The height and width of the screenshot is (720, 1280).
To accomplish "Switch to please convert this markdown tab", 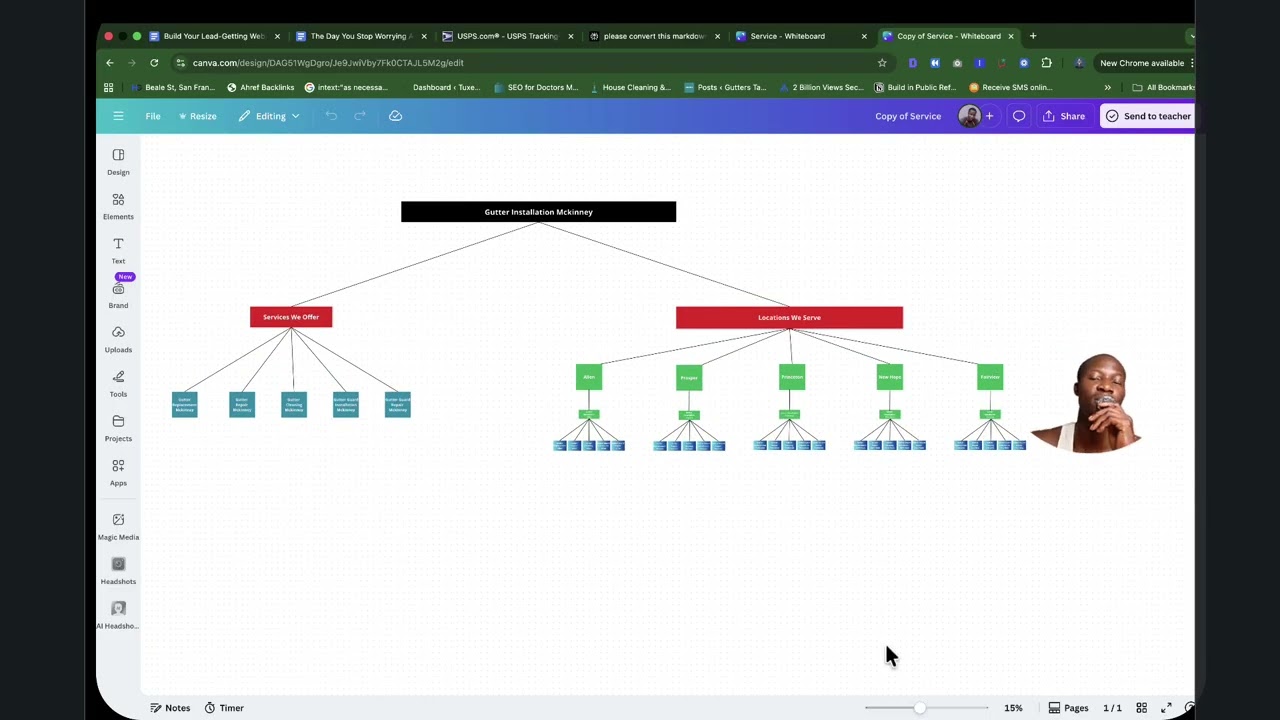I will coord(653,36).
